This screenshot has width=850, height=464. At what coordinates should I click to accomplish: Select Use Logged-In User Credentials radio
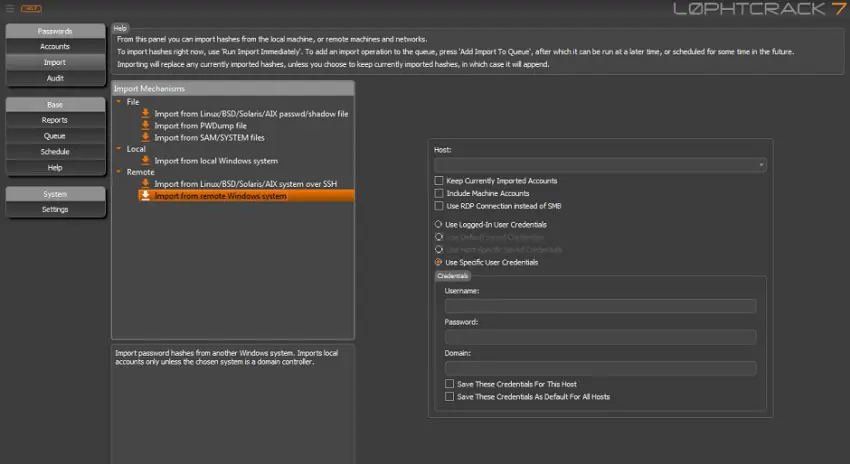pyautogui.click(x=438, y=224)
